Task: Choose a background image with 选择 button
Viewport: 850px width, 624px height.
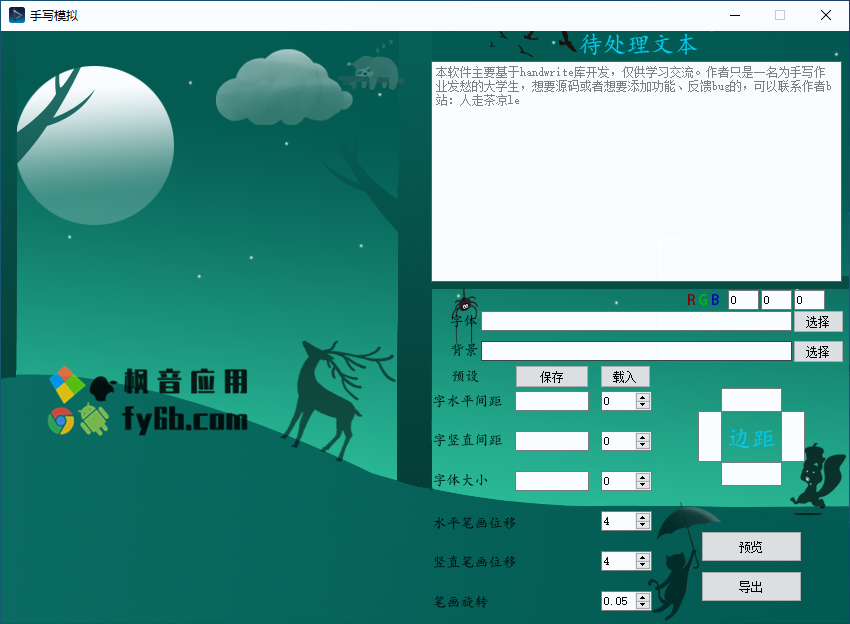Action: click(x=818, y=352)
